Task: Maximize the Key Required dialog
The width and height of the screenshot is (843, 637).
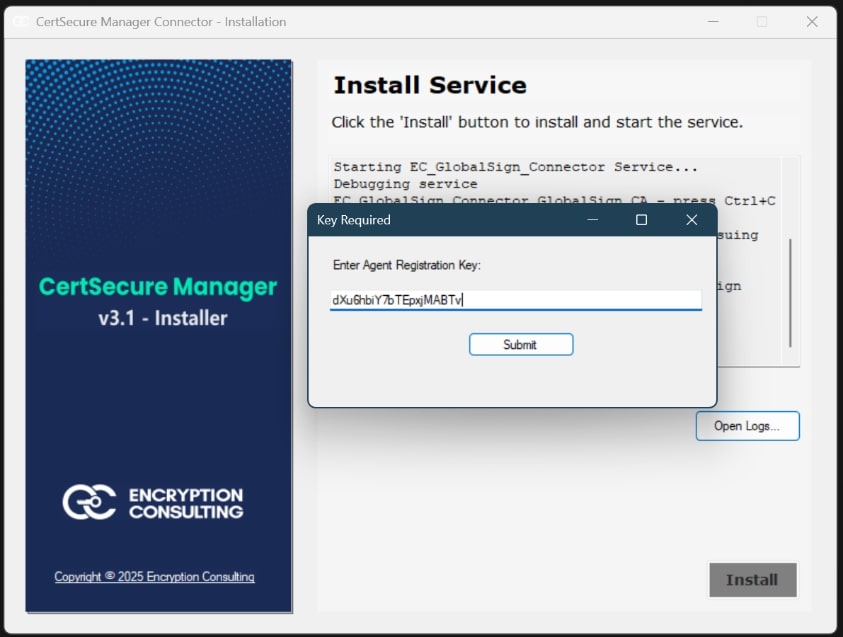Action: coord(641,220)
